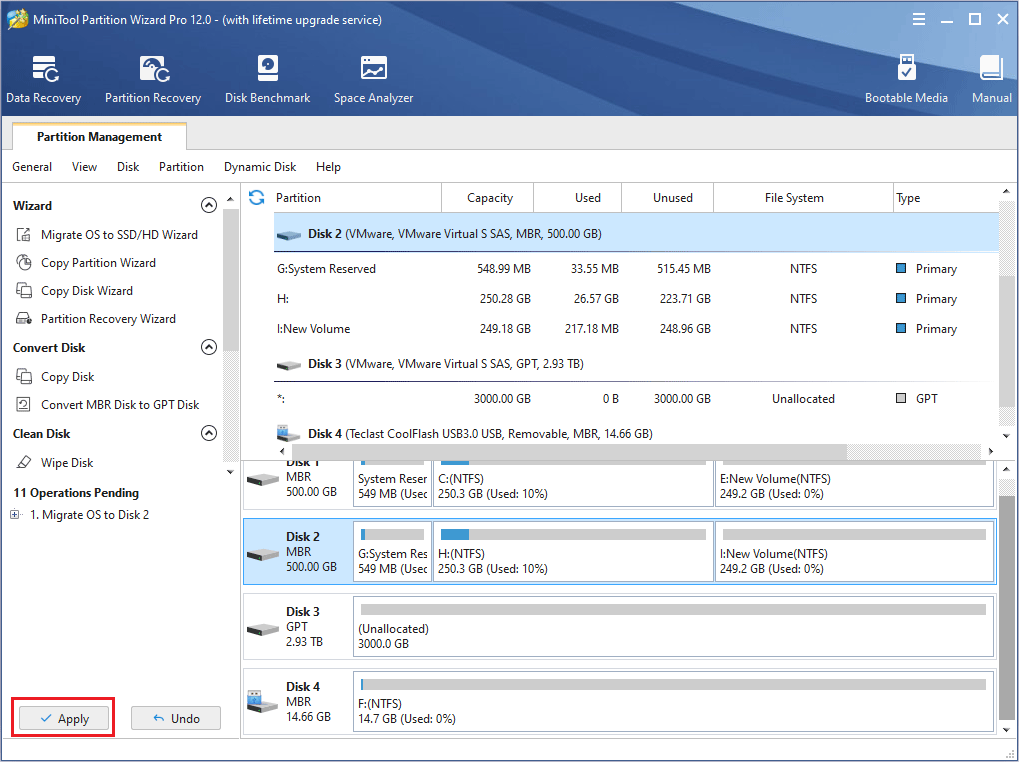Select F:(NTFS) block on Disk 4
Image resolution: width=1019 pixels, height=762 pixels.
(x=674, y=702)
